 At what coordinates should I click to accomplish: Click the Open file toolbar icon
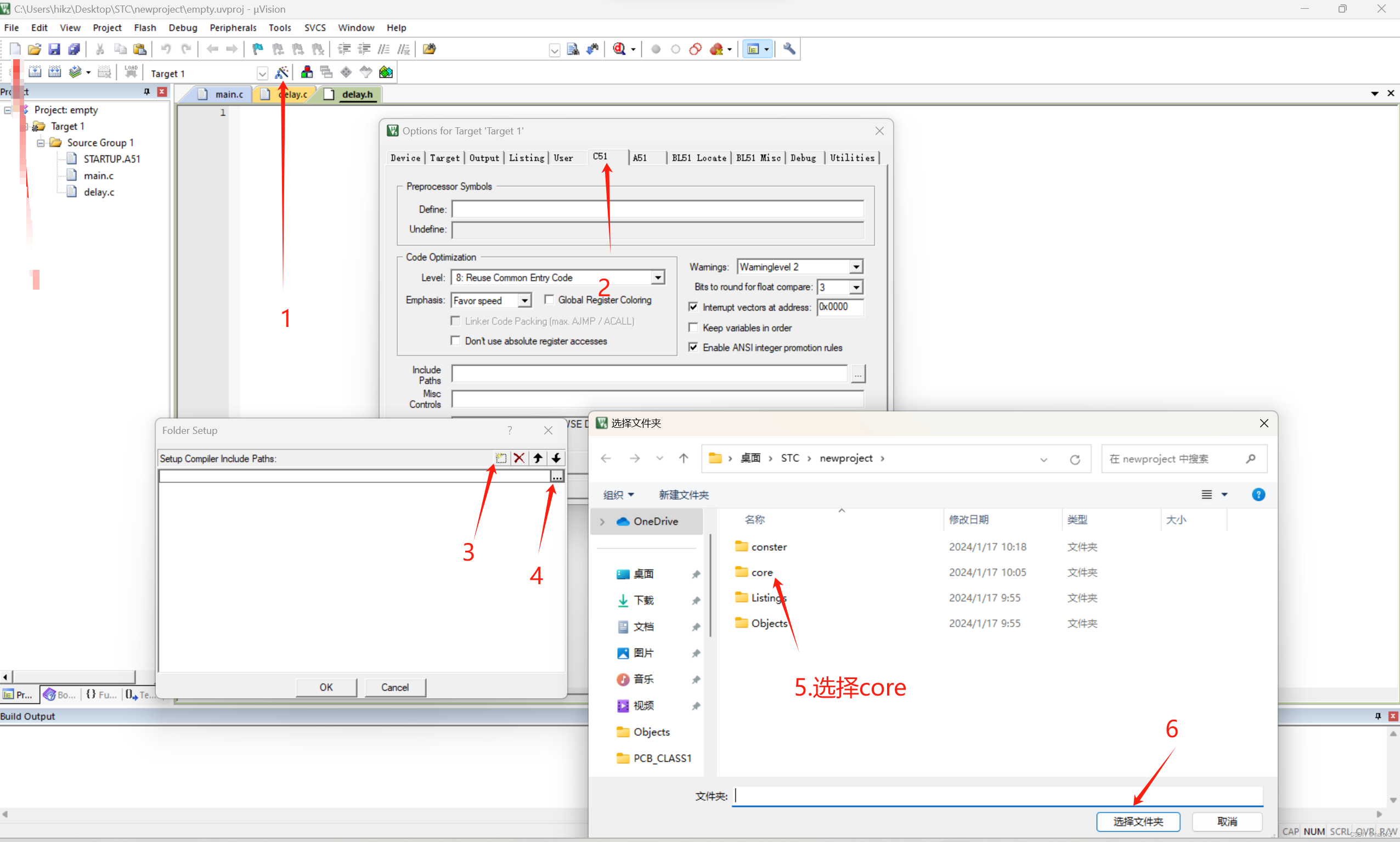34,49
